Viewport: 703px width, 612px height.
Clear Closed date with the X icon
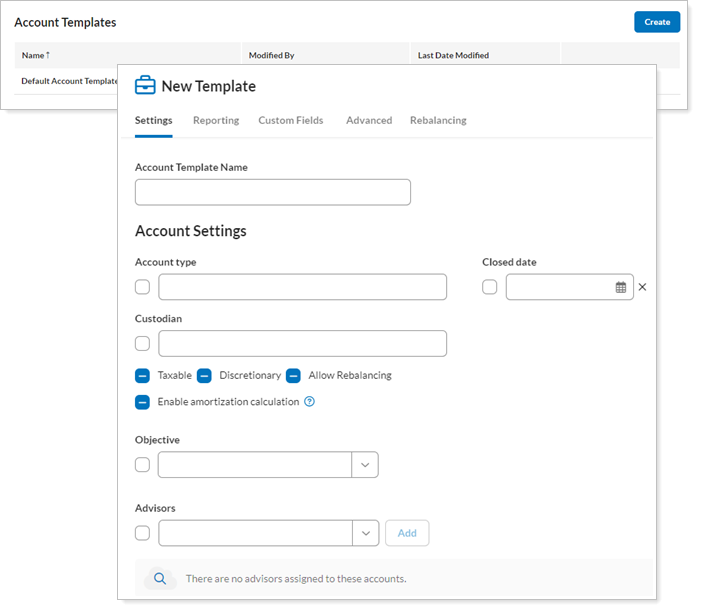[x=643, y=287]
